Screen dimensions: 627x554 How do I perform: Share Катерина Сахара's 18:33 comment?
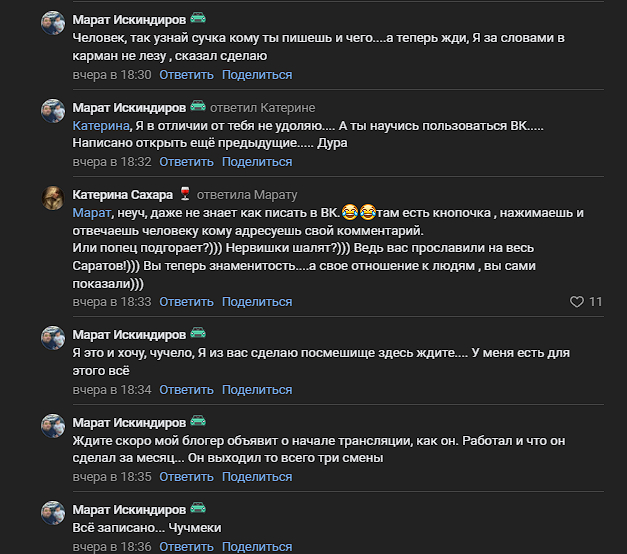(257, 301)
